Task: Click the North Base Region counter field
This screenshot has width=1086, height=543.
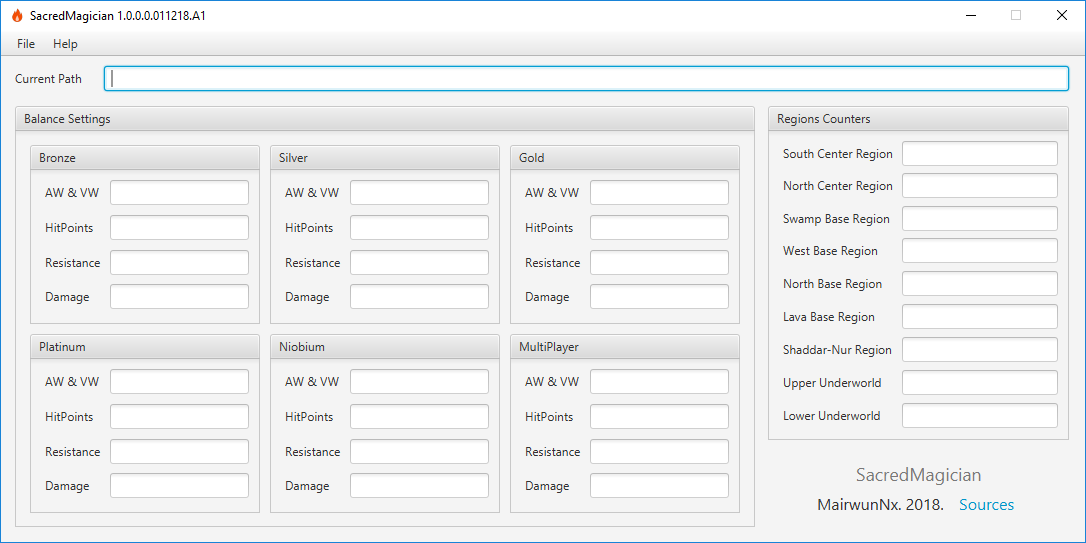Action: [979, 284]
